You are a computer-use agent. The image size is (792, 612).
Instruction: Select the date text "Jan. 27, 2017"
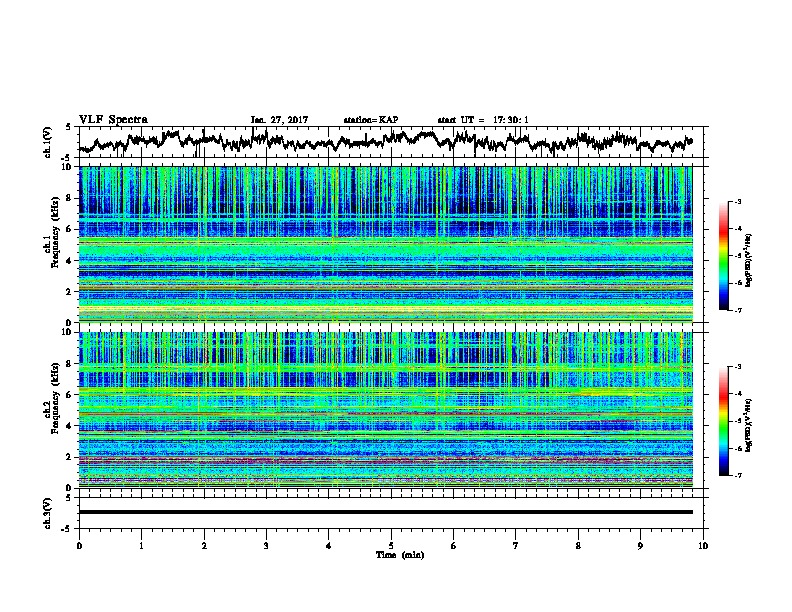[279, 120]
